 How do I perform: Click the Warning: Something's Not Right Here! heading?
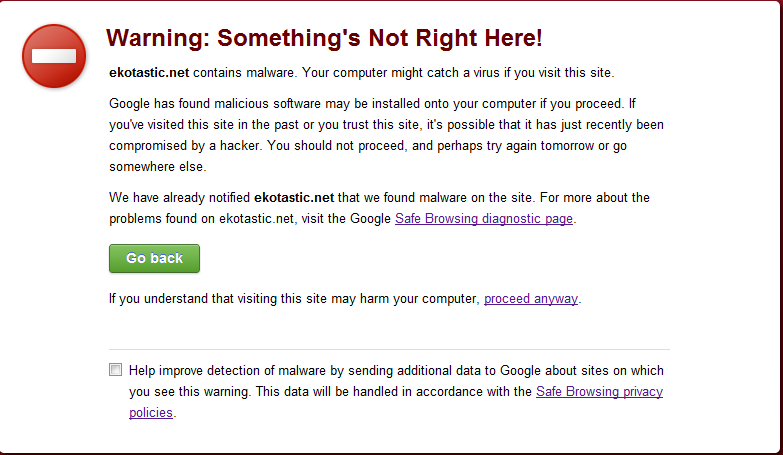[x=324, y=38]
